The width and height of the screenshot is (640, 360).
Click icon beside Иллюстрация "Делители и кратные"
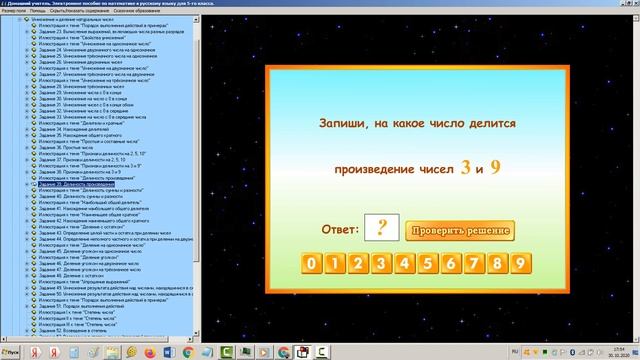pyautogui.click(x=34, y=123)
